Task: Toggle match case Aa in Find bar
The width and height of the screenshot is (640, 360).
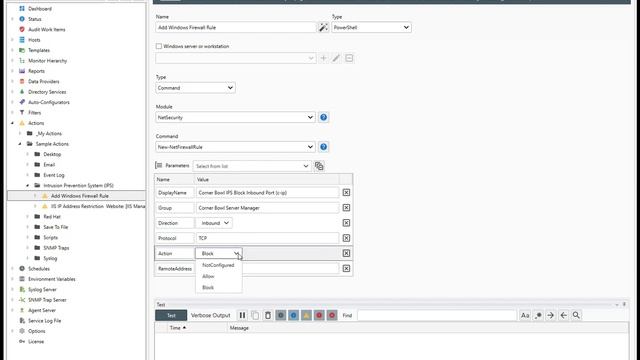Action: [525, 315]
